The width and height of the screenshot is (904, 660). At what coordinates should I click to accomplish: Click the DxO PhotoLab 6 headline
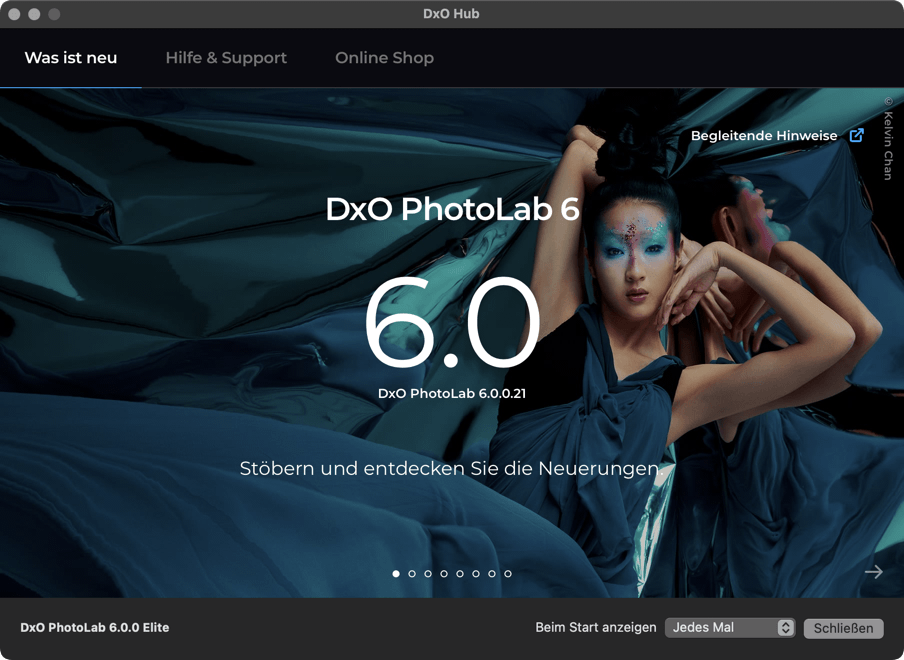453,209
